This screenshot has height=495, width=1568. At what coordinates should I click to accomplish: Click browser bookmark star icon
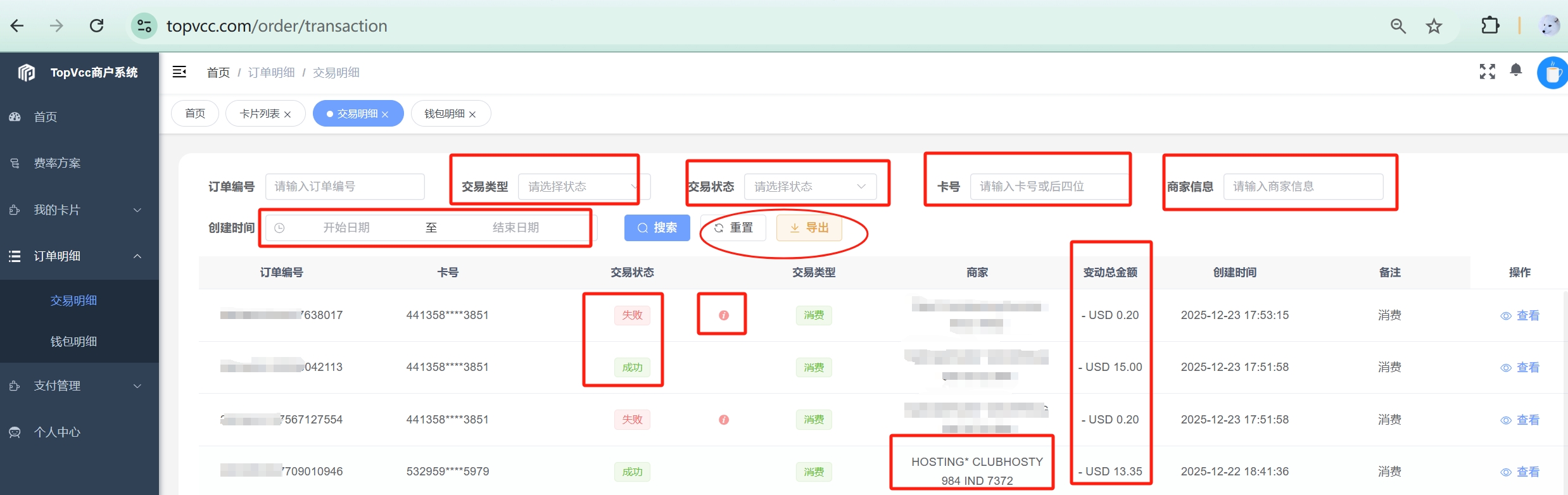point(1434,26)
